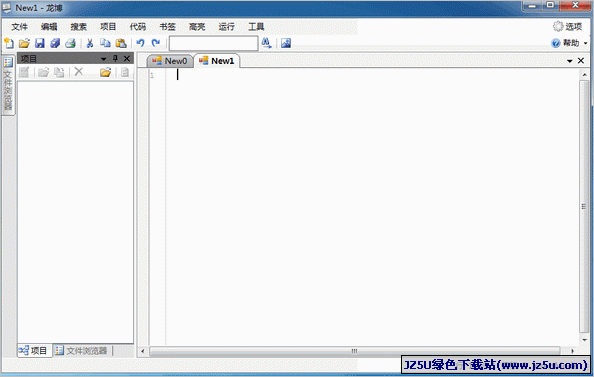
Task: Toggle the pin on the 项目 panel
Action: click(x=116, y=58)
